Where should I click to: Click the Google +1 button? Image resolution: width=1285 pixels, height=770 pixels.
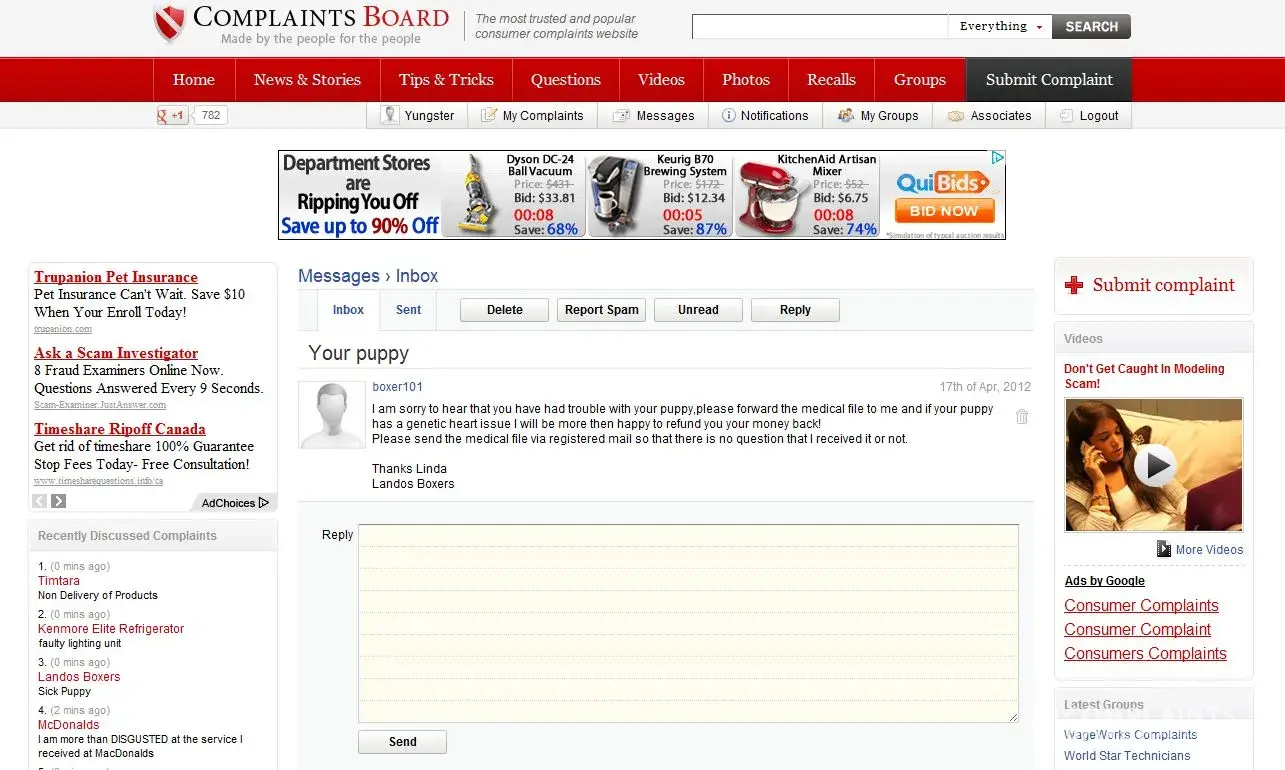172,115
